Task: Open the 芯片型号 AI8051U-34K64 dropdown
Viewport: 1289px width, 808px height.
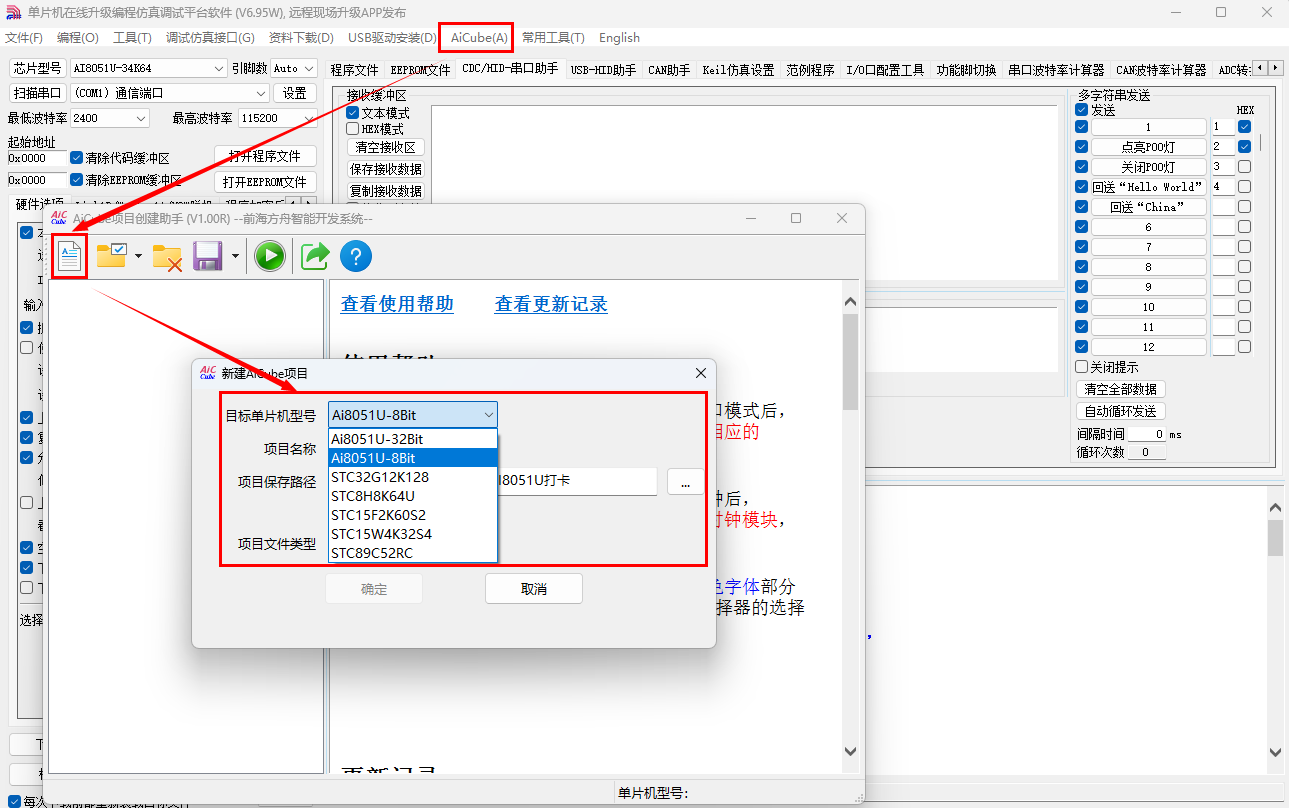Action: click(x=149, y=68)
